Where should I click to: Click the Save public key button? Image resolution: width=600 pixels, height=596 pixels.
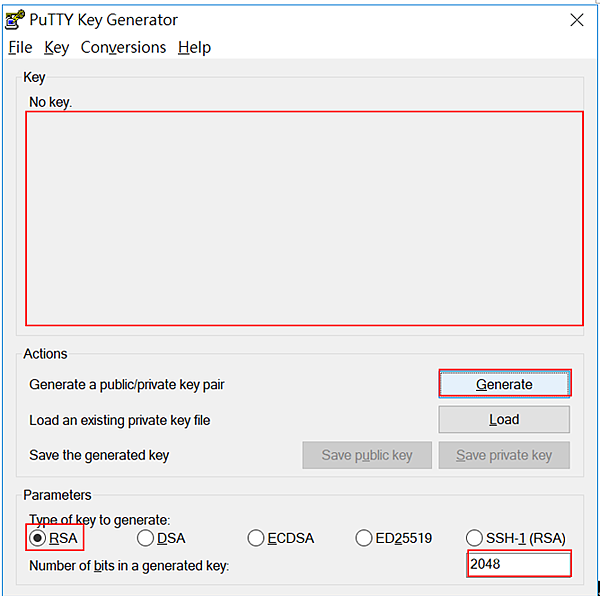coord(367,455)
